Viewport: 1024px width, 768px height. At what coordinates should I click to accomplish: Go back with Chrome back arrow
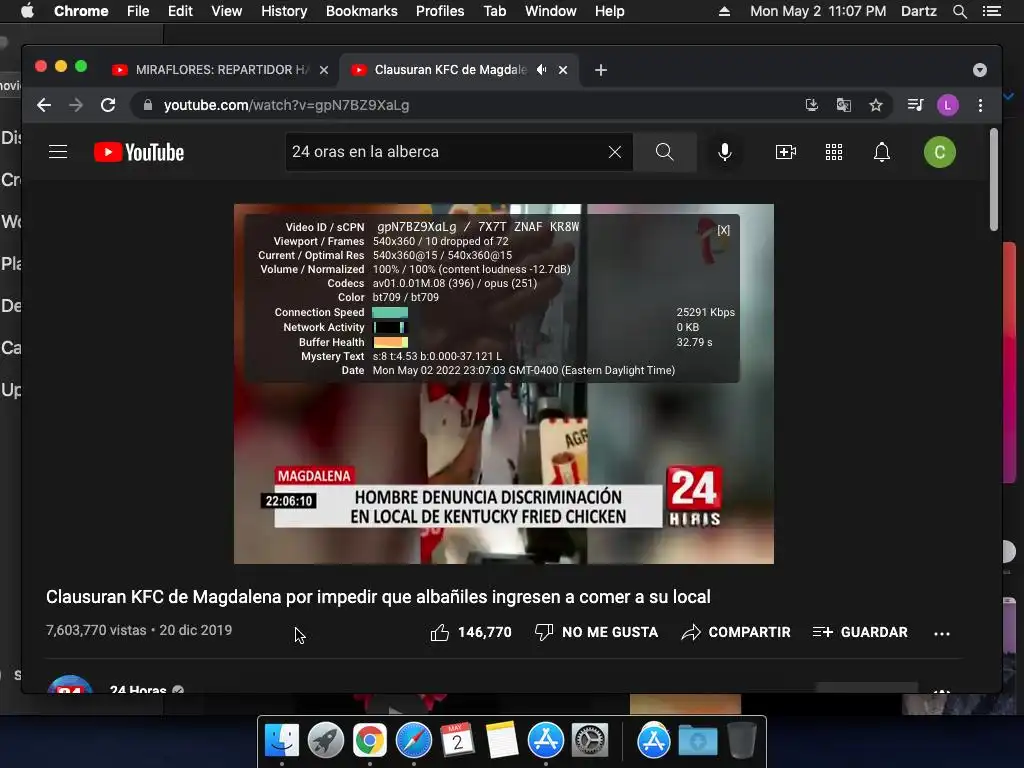pos(44,105)
